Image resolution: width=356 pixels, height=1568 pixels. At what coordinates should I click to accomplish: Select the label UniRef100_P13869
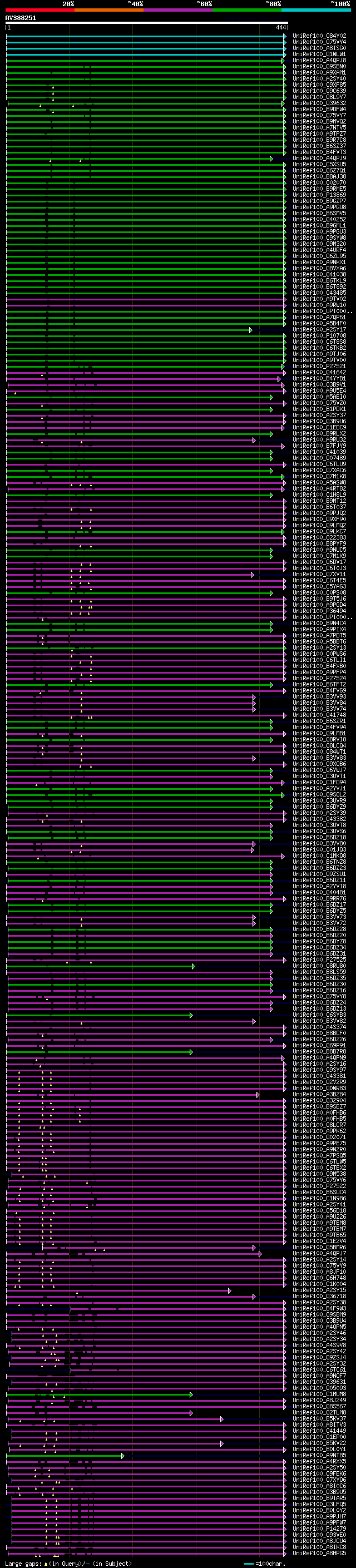click(319, 195)
